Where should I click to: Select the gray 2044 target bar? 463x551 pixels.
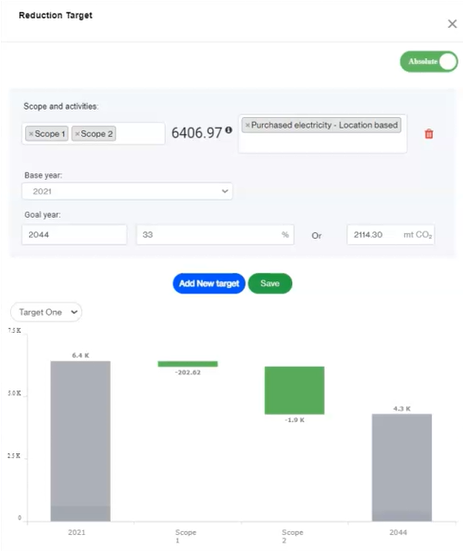pos(402,467)
